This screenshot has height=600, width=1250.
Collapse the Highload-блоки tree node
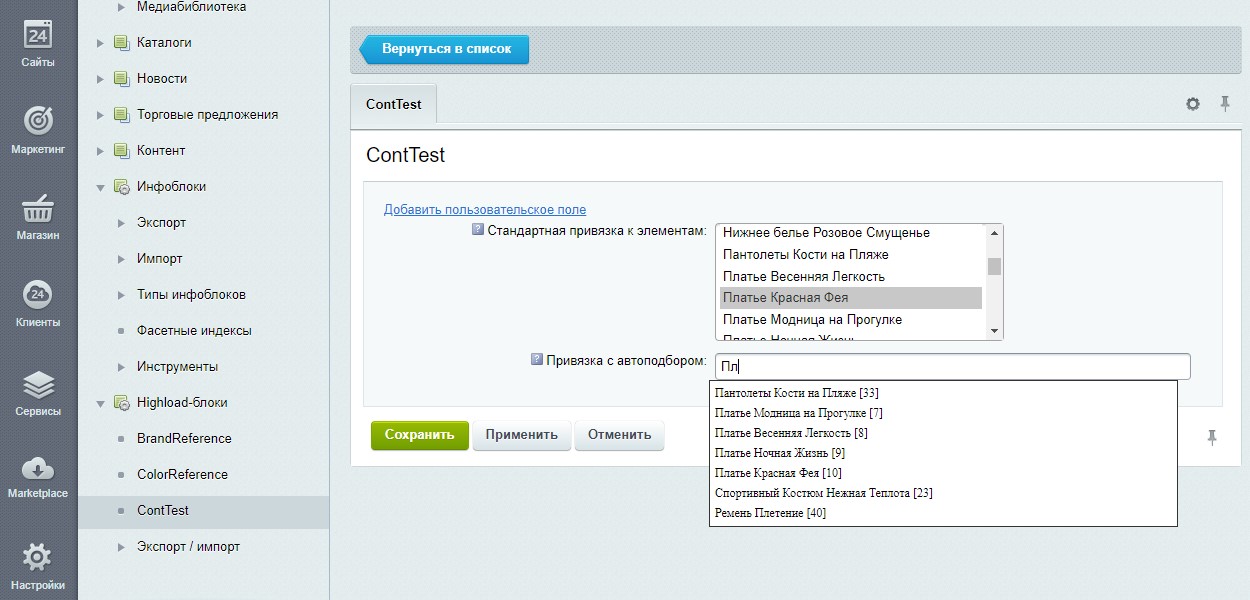(100, 403)
